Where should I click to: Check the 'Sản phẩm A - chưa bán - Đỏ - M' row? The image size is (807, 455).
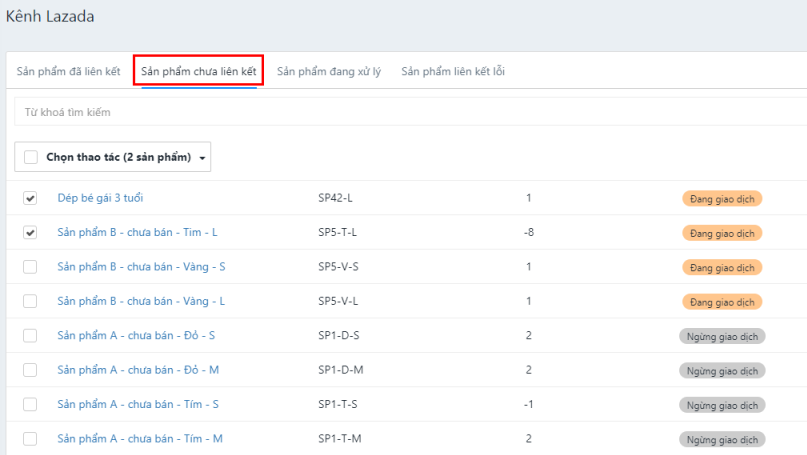pyautogui.click(x=30, y=370)
